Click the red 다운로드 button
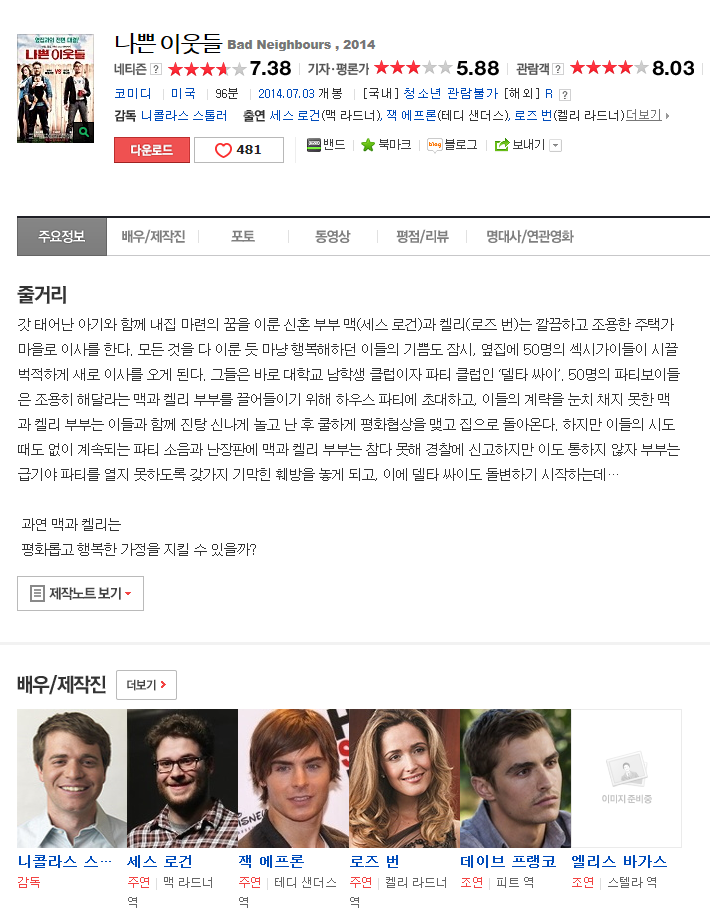 152,150
